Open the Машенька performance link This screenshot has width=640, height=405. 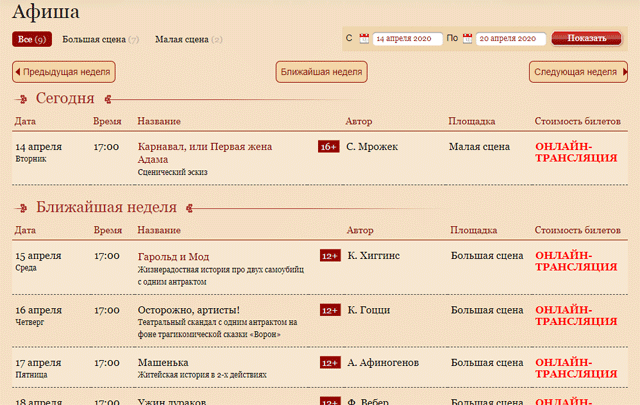(164, 361)
